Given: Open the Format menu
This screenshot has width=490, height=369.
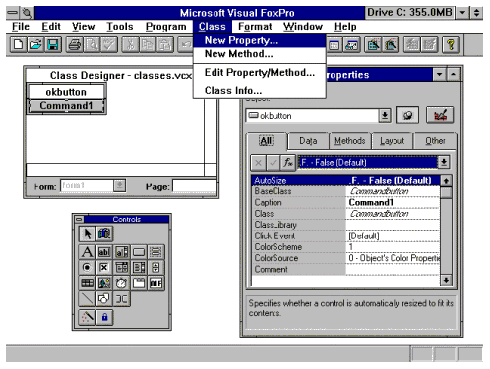Looking at the screenshot, I should tap(255, 27).
